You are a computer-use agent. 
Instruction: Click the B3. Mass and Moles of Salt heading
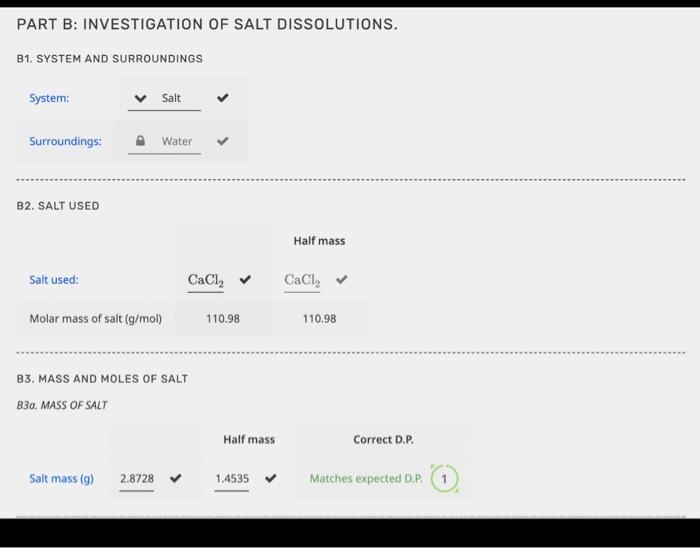(102, 379)
